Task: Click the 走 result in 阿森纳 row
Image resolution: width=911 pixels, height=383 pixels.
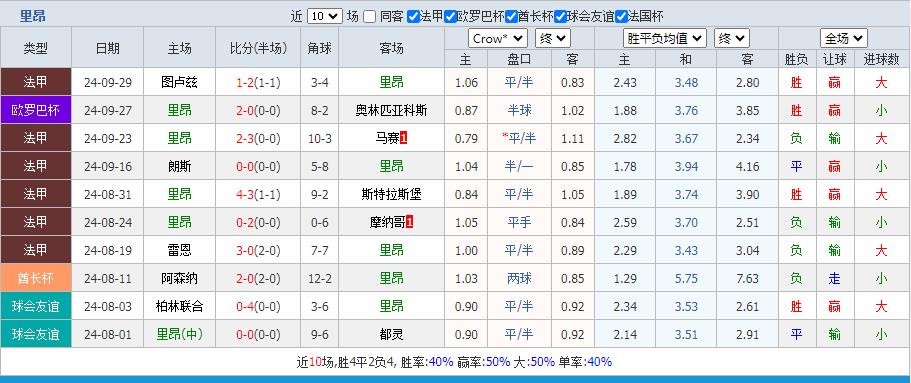Action: click(x=834, y=278)
